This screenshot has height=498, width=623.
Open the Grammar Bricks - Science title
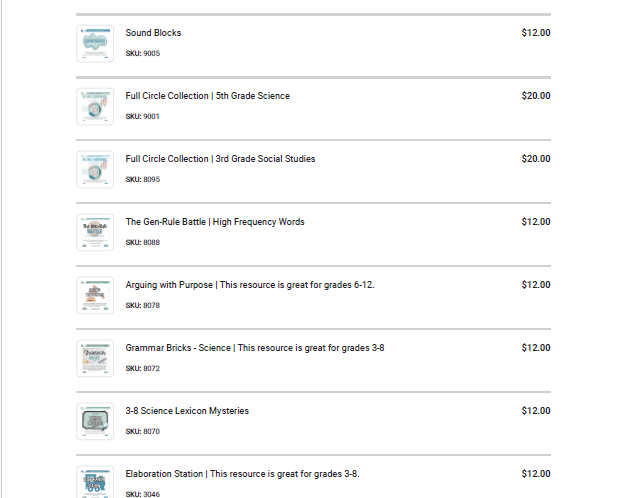coord(254,348)
